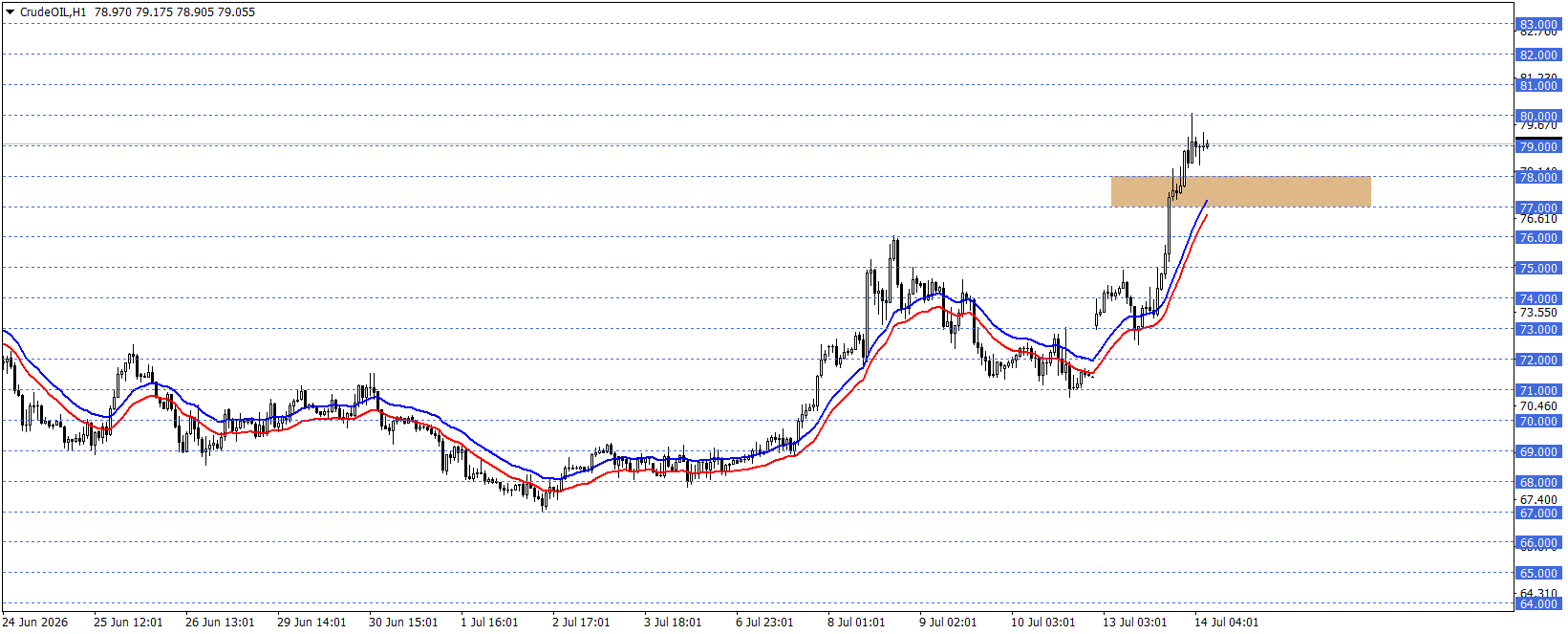Screen dimensions: 1568x634
Task: Select the 14 Jul 04:01 time label
Action: click(1227, 623)
